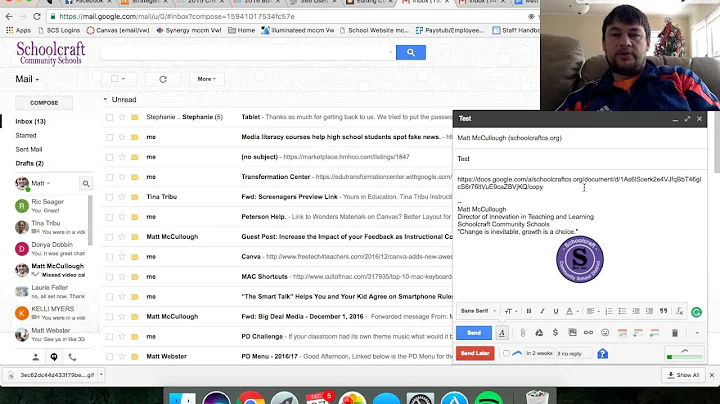Open Starred folder
The image size is (720, 404).
tap(26, 135)
